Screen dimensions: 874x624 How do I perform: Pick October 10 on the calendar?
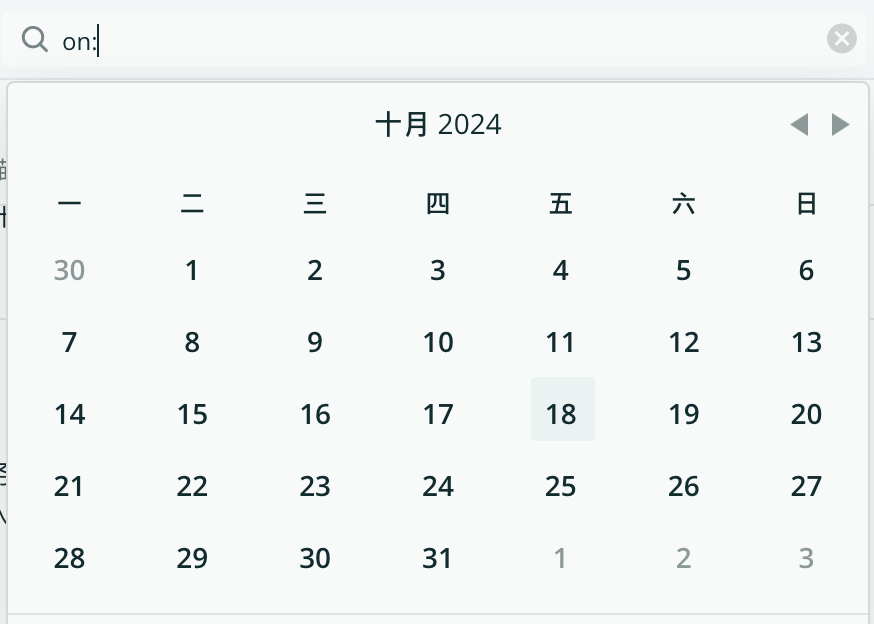[x=438, y=342]
